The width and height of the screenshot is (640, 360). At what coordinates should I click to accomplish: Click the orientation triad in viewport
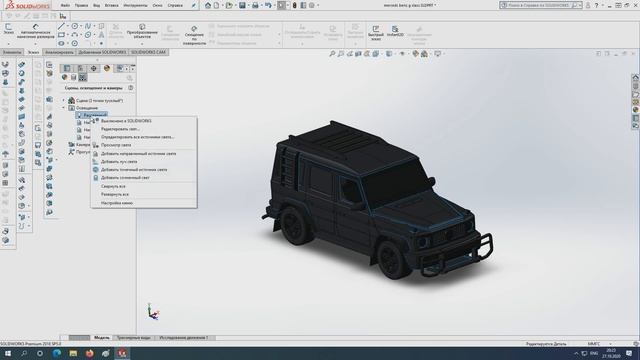tap(153, 312)
